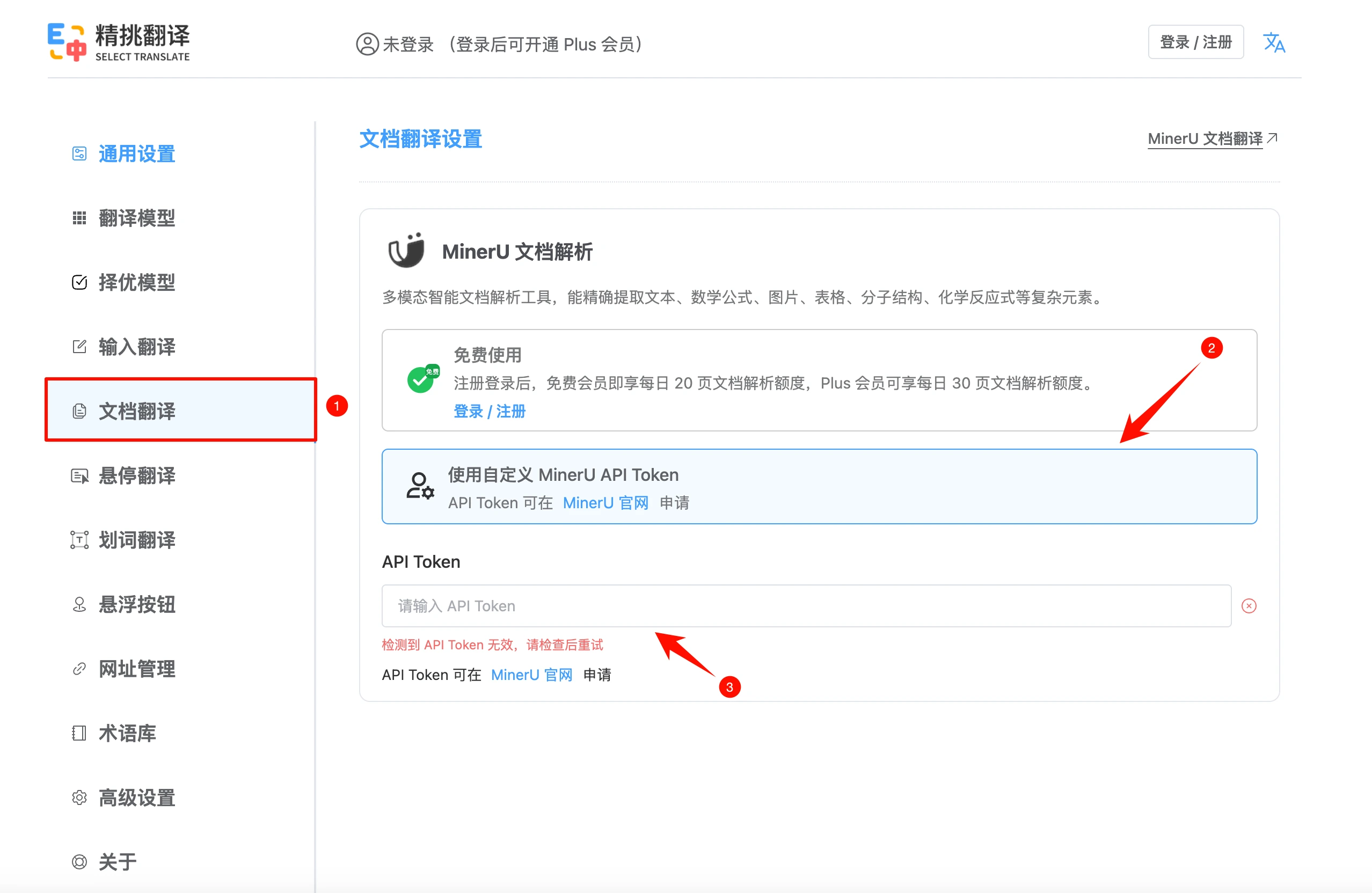Viewport: 1372px width, 893px height.
Task: Click the 择优模型 checkmark icon
Action: tap(79, 282)
